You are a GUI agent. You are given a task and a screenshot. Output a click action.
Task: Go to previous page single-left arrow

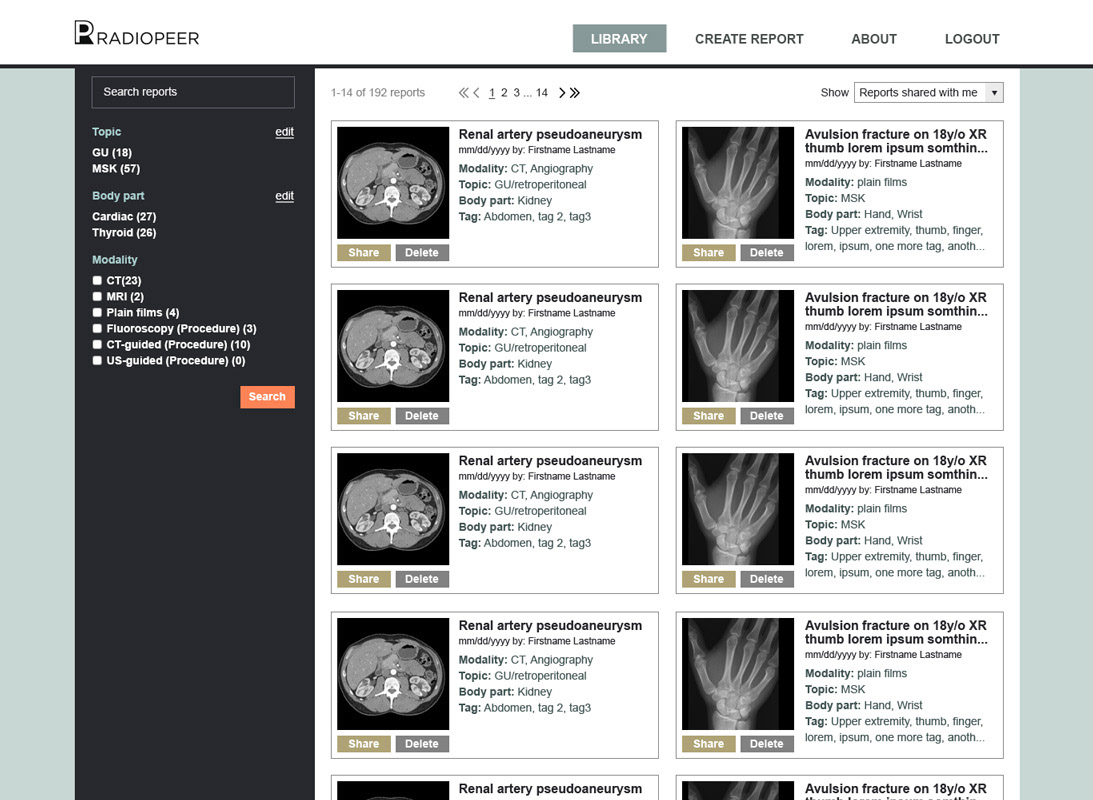tap(476, 93)
